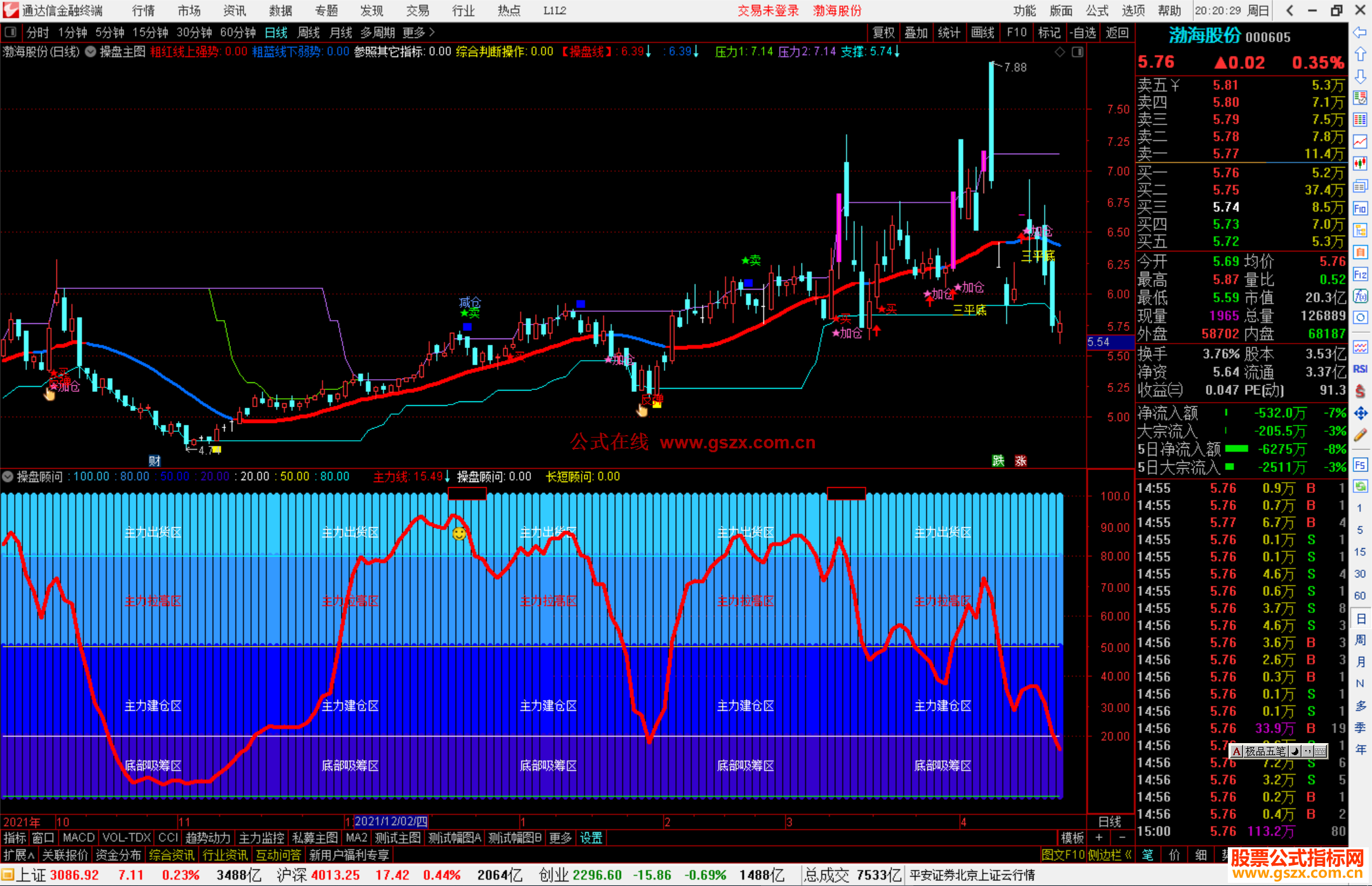This screenshot has height=886, width=1372.
Task: Click the plus zoom button beside 模板
Action: click(1099, 838)
